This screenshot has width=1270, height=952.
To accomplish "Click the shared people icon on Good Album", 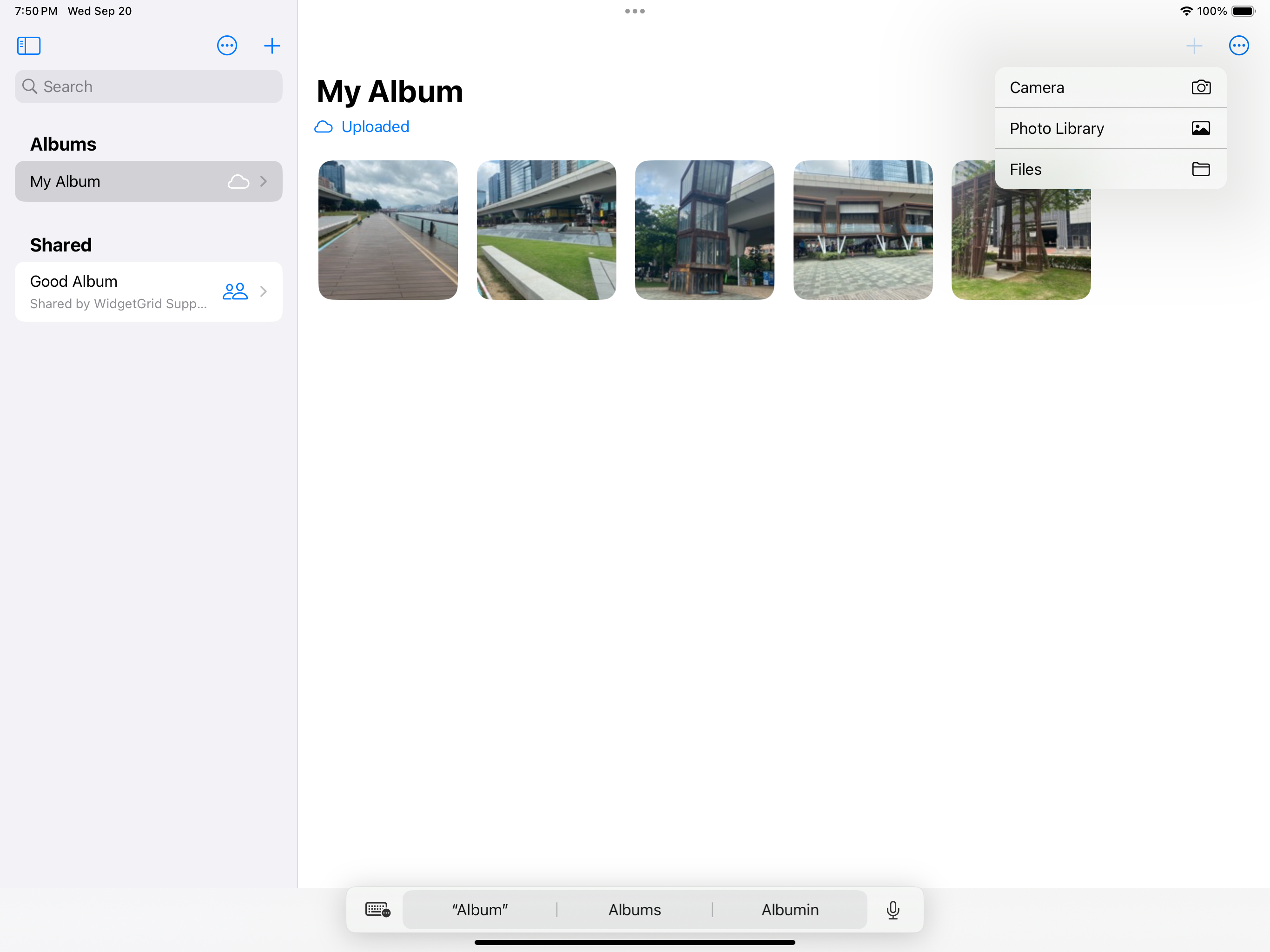I will click(235, 291).
